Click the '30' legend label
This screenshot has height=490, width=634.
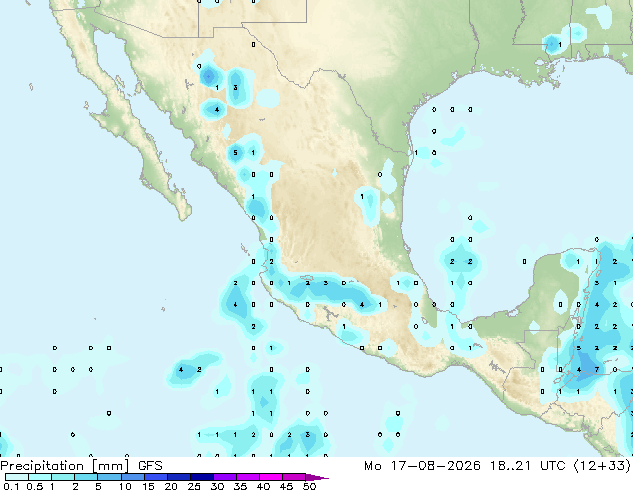click(217, 486)
